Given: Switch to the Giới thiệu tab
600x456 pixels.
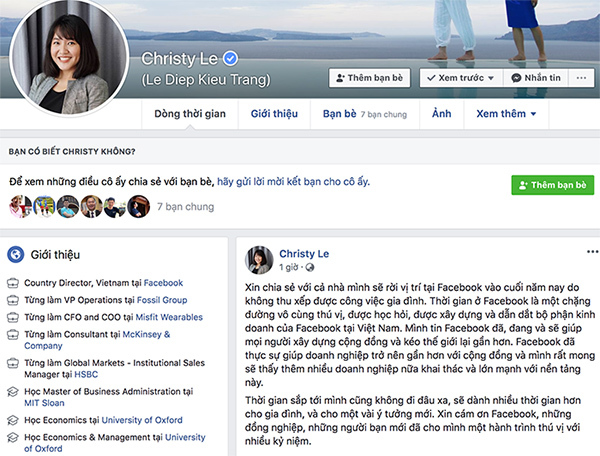Looking at the screenshot, I should click(273, 114).
